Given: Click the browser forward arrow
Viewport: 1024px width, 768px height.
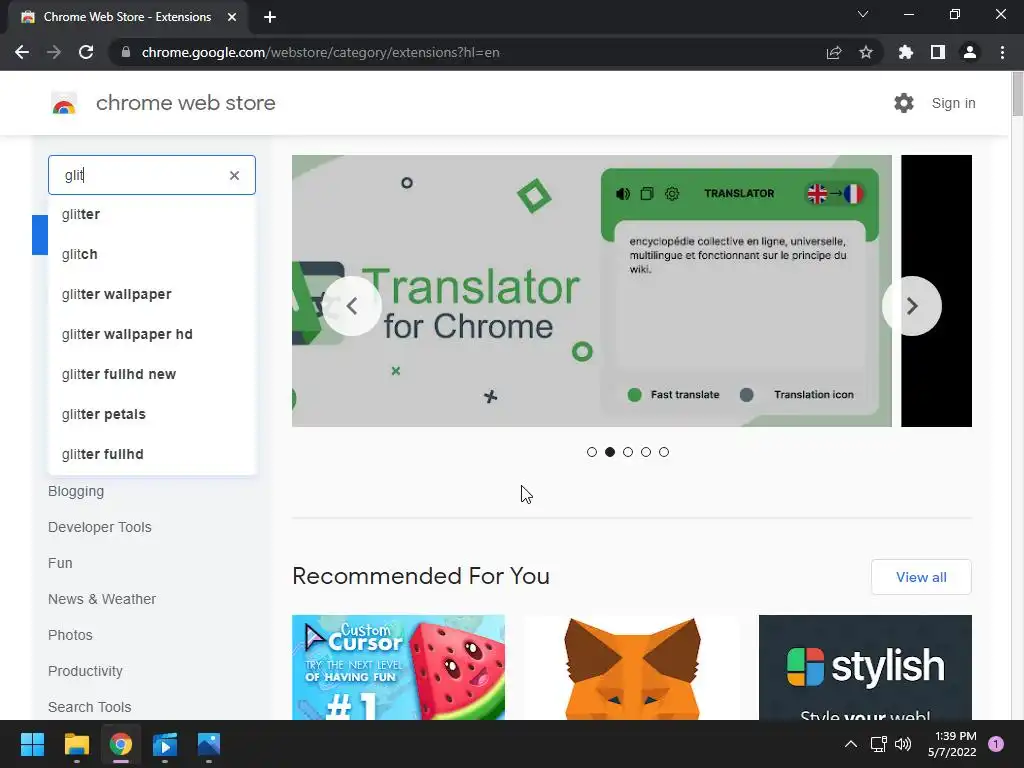Looking at the screenshot, I should point(54,52).
